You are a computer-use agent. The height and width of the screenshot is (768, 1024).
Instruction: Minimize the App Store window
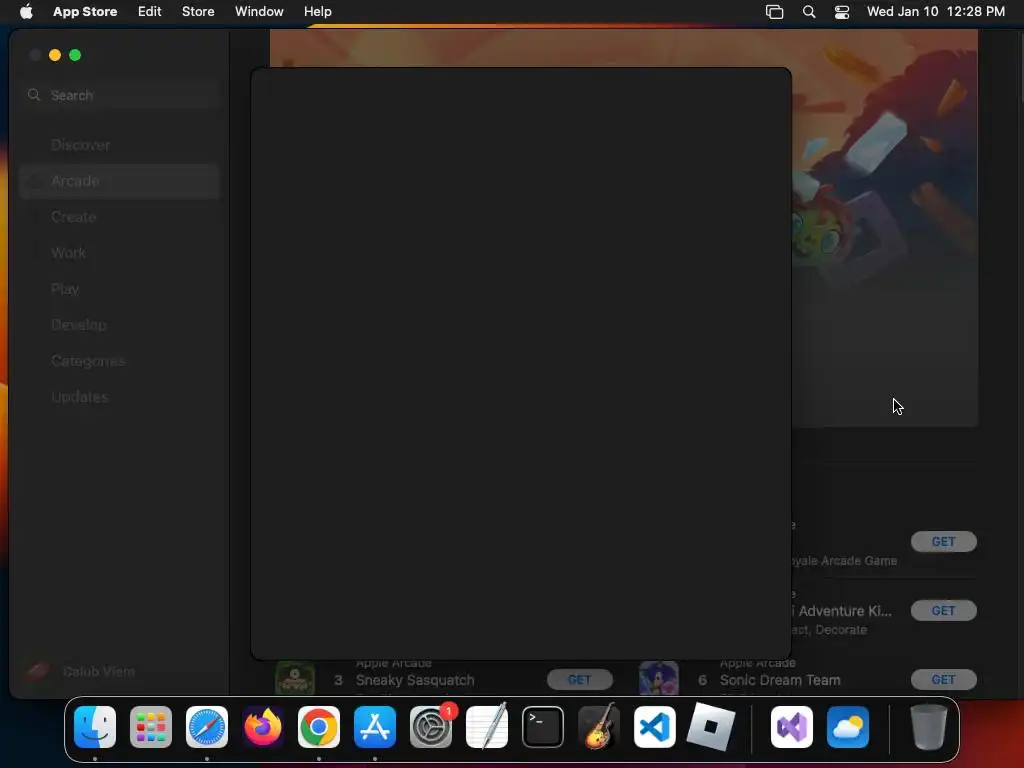point(55,55)
